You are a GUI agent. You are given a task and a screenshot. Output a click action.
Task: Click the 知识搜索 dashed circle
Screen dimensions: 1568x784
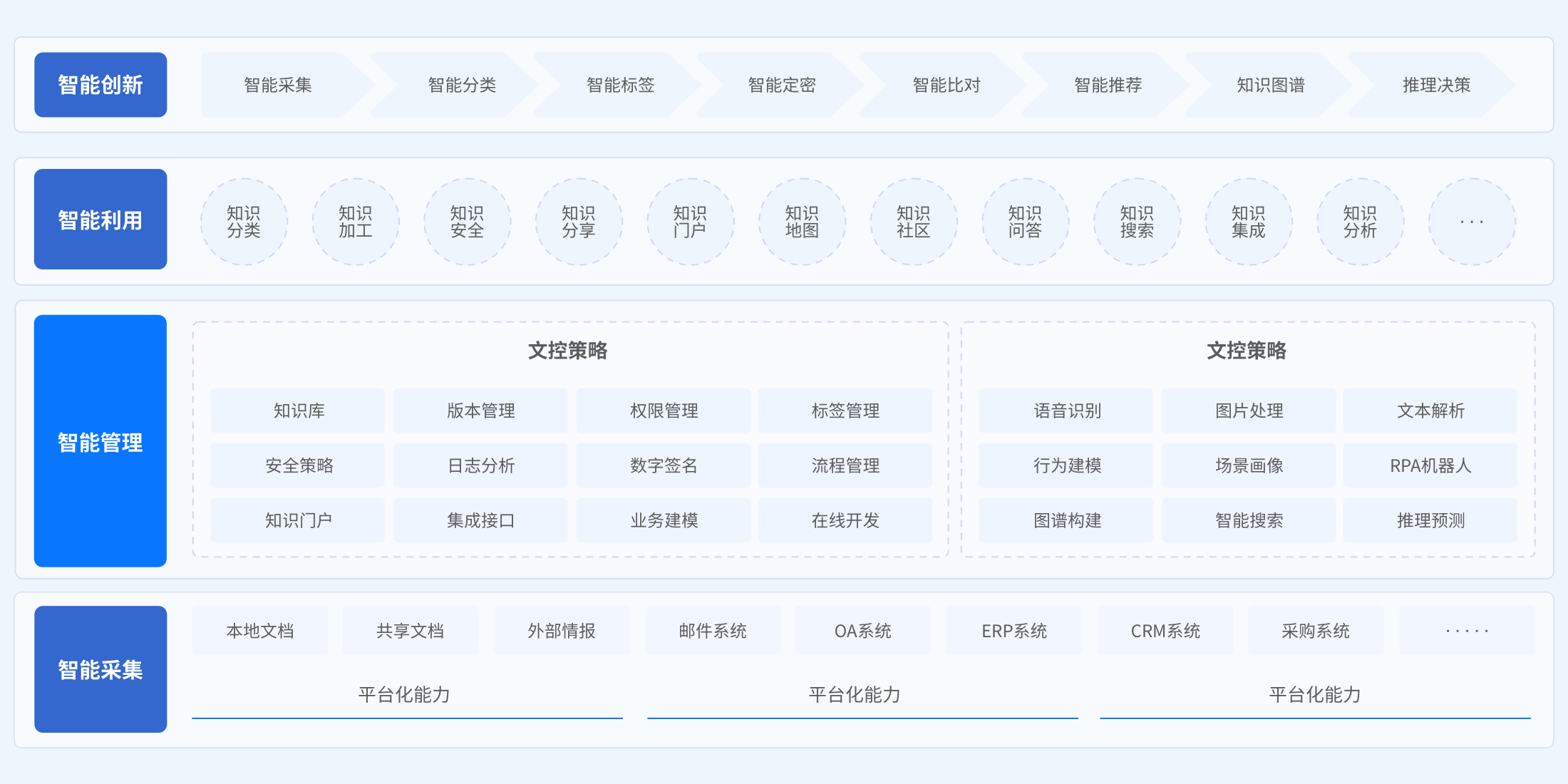[x=1137, y=222]
